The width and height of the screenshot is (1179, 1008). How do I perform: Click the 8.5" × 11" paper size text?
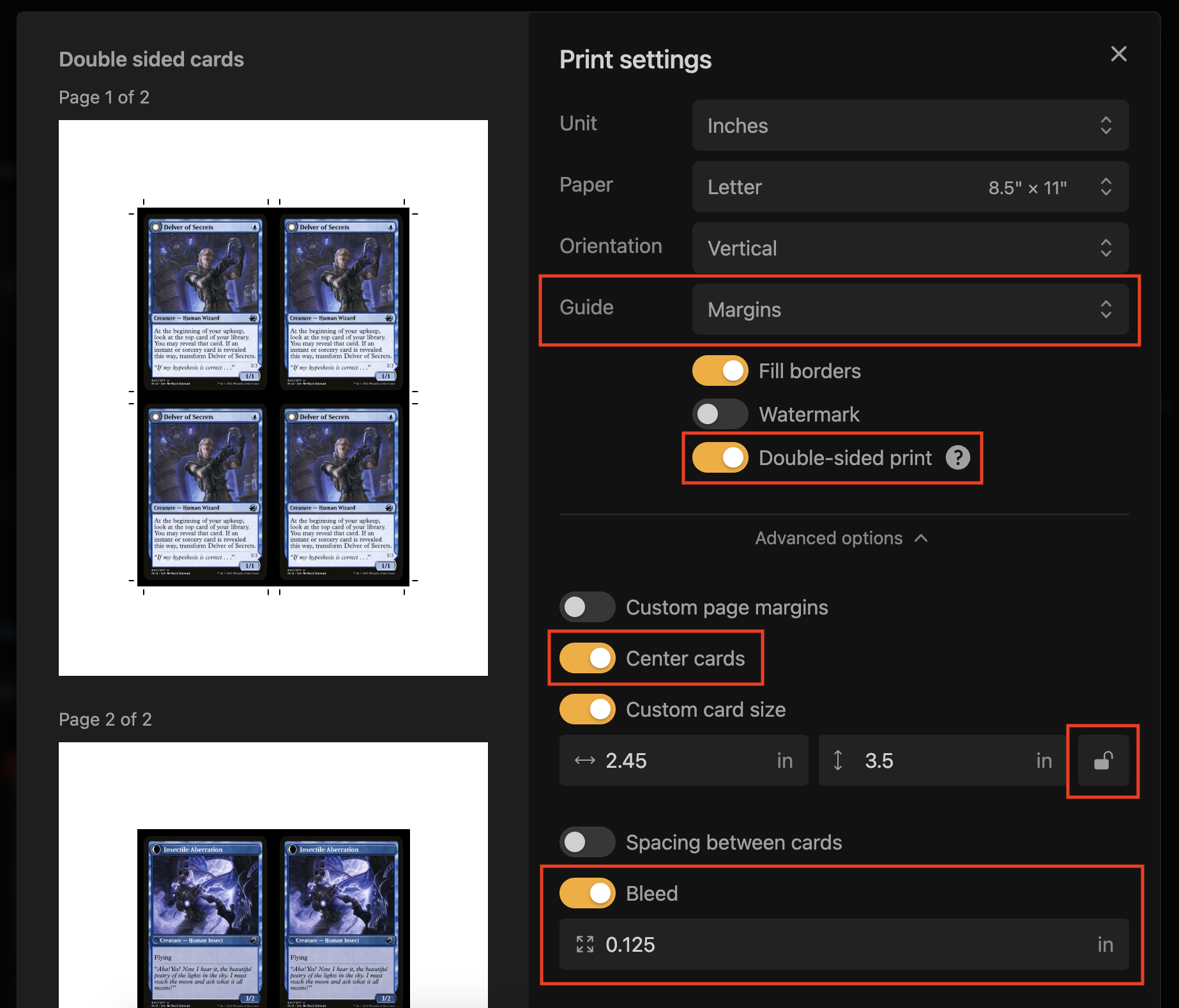click(x=1028, y=188)
